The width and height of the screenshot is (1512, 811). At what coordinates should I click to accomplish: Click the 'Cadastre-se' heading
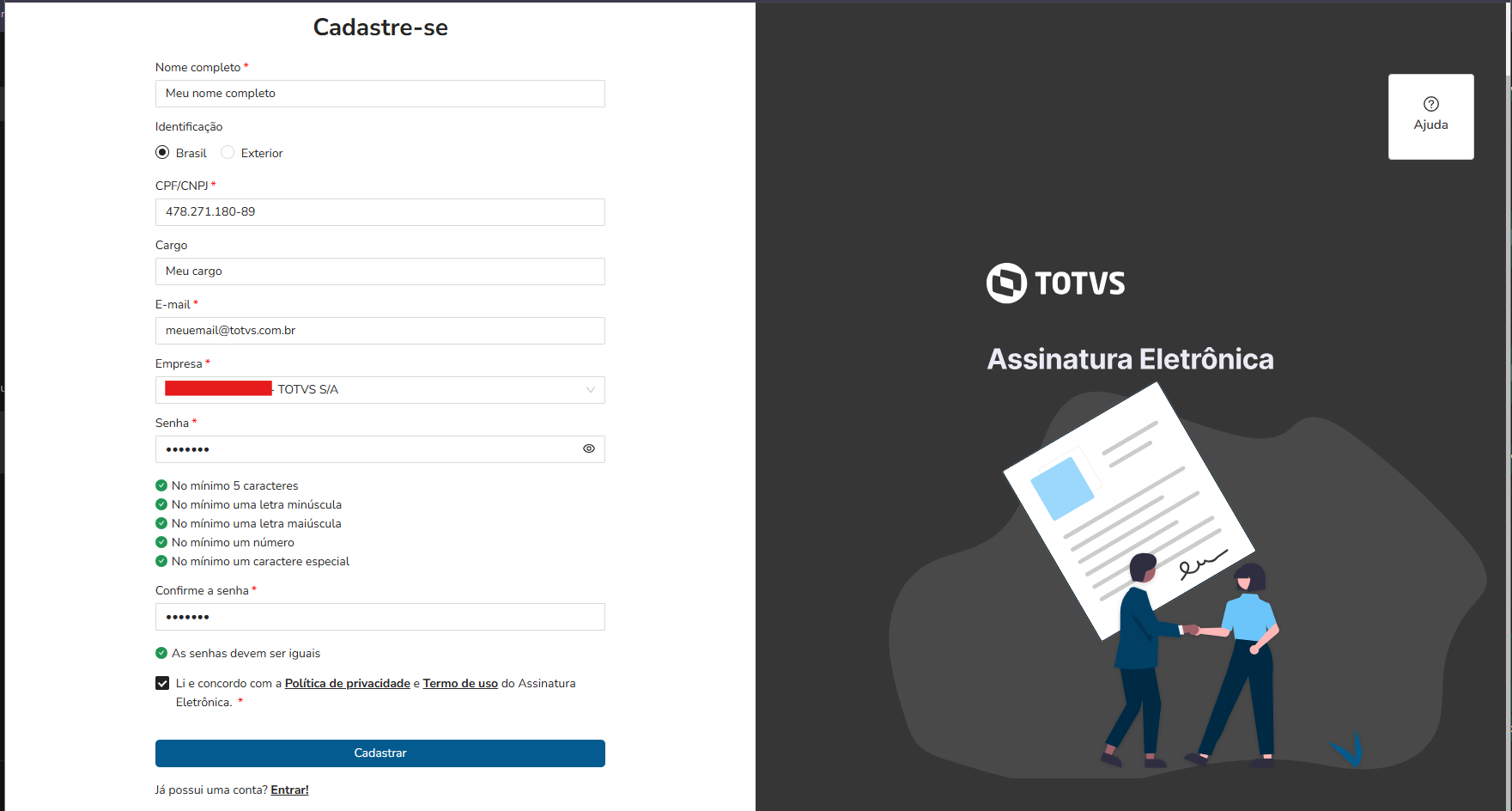(380, 27)
